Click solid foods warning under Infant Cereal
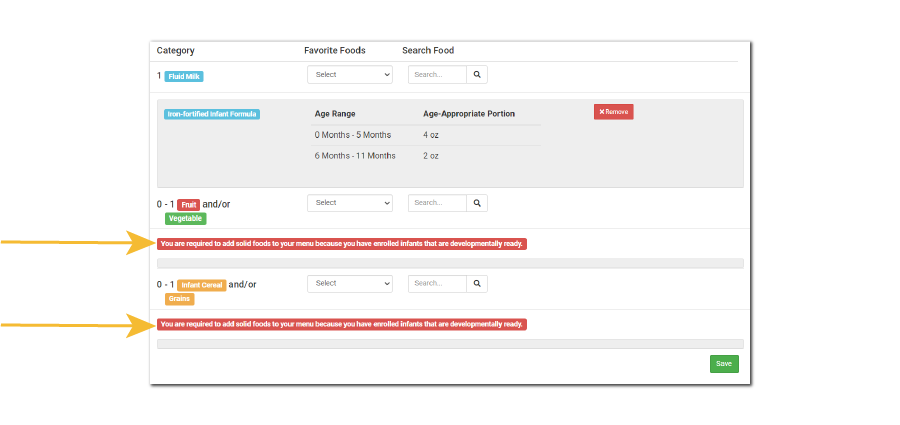This screenshot has width=900, height=425. [x=342, y=325]
